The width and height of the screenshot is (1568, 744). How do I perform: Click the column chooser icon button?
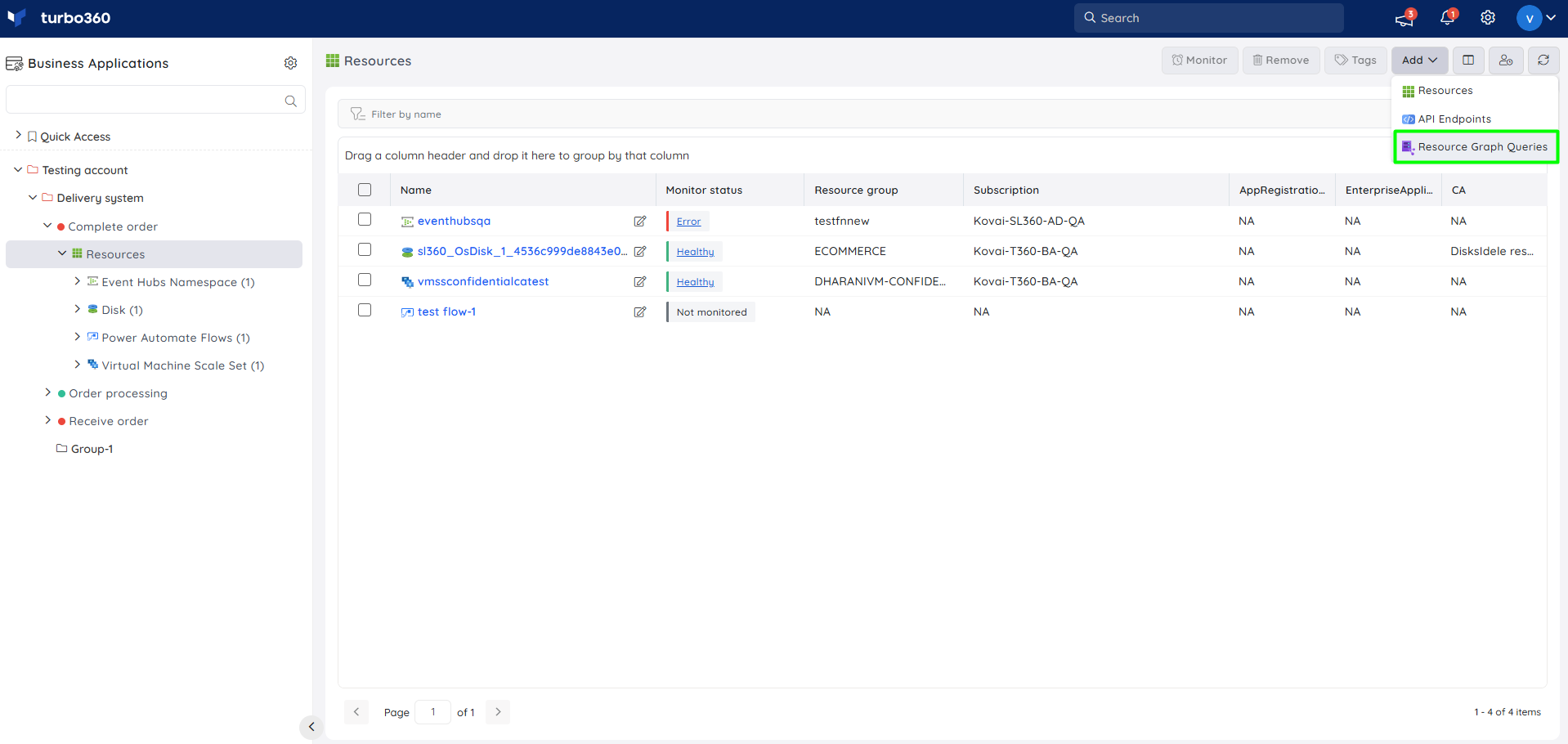1468,60
